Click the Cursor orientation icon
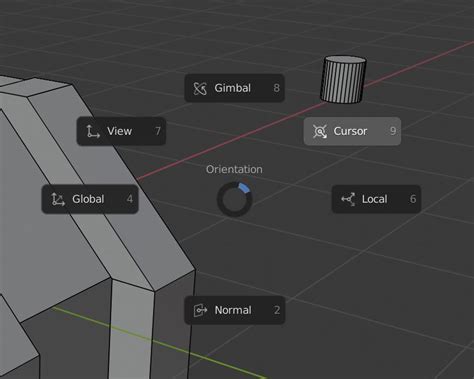474x379 pixels. pos(320,131)
